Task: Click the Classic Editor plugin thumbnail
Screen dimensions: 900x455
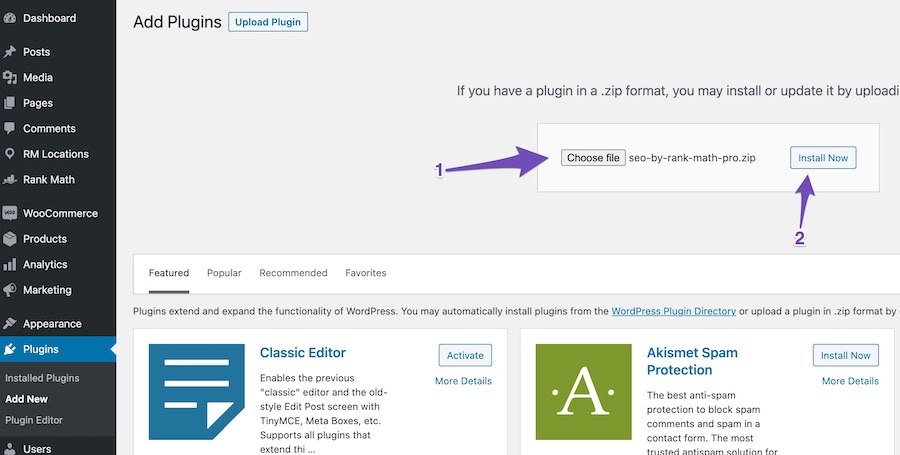Action: [197, 392]
